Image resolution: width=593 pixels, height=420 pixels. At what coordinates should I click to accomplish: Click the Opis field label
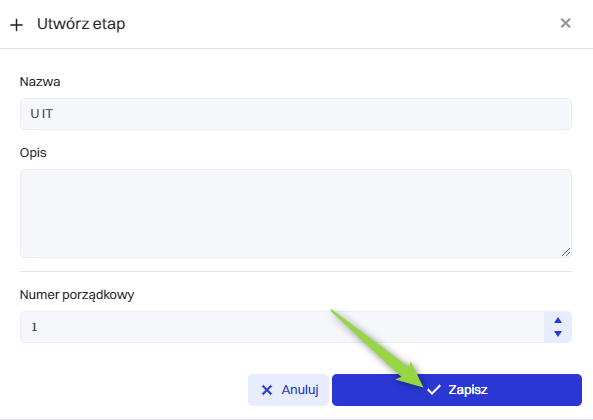coord(33,153)
